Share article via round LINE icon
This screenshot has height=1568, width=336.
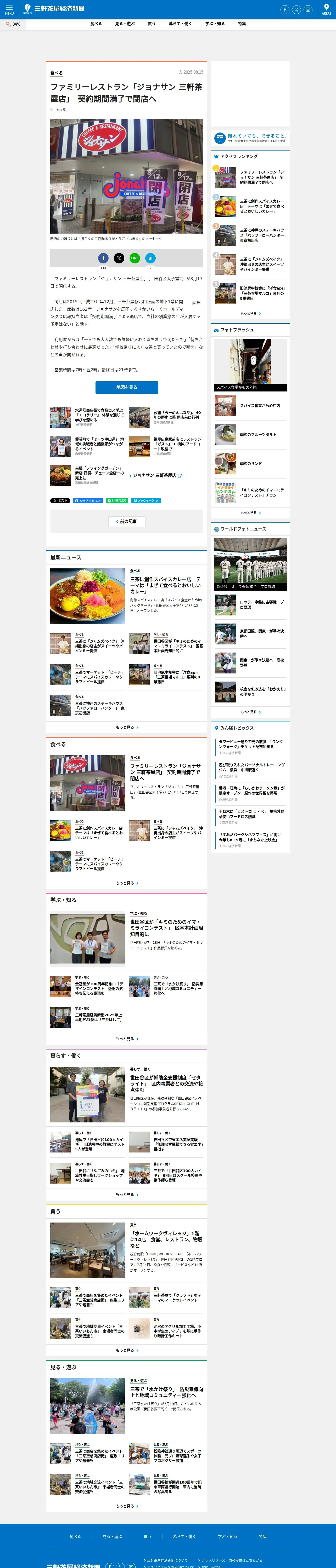click(135, 258)
